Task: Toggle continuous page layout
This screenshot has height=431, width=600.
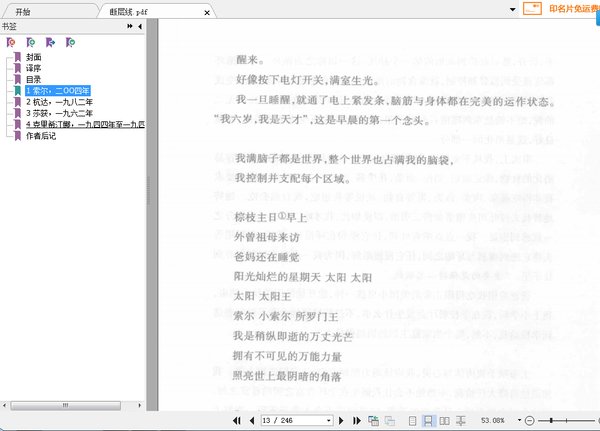Action: (x=428, y=421)
